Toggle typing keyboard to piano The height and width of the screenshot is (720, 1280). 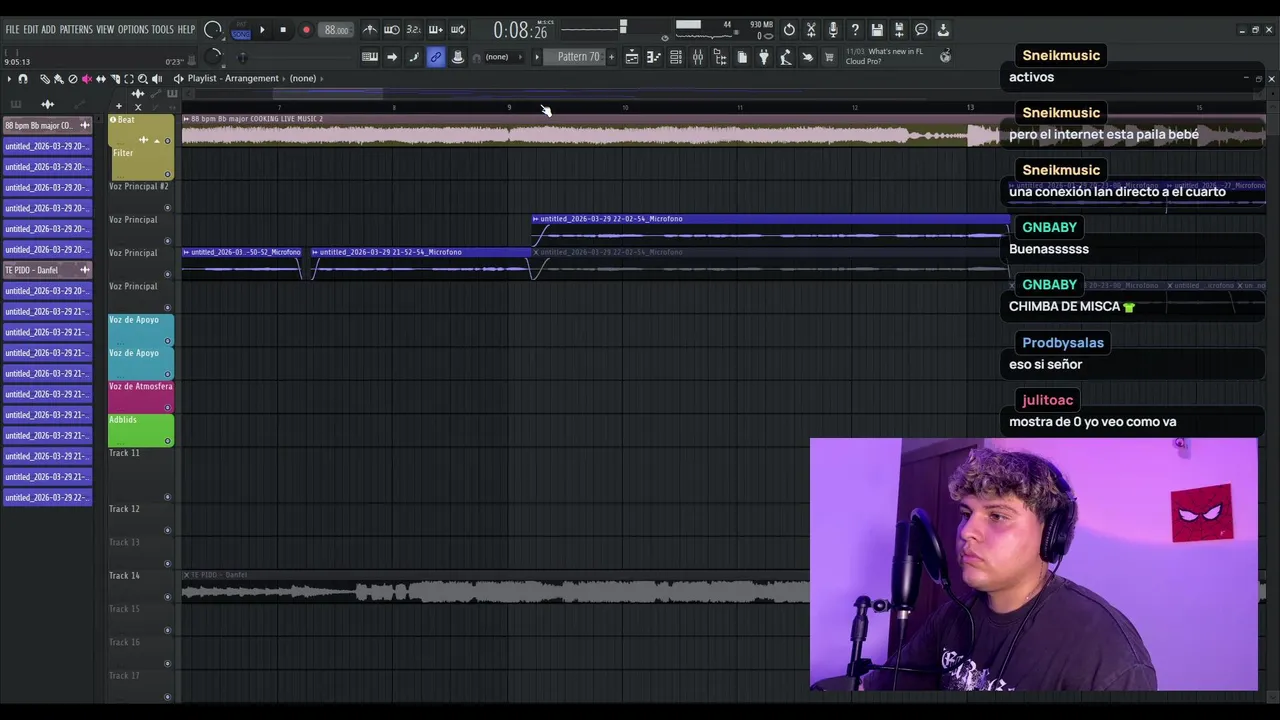click(x=370, y=57)
